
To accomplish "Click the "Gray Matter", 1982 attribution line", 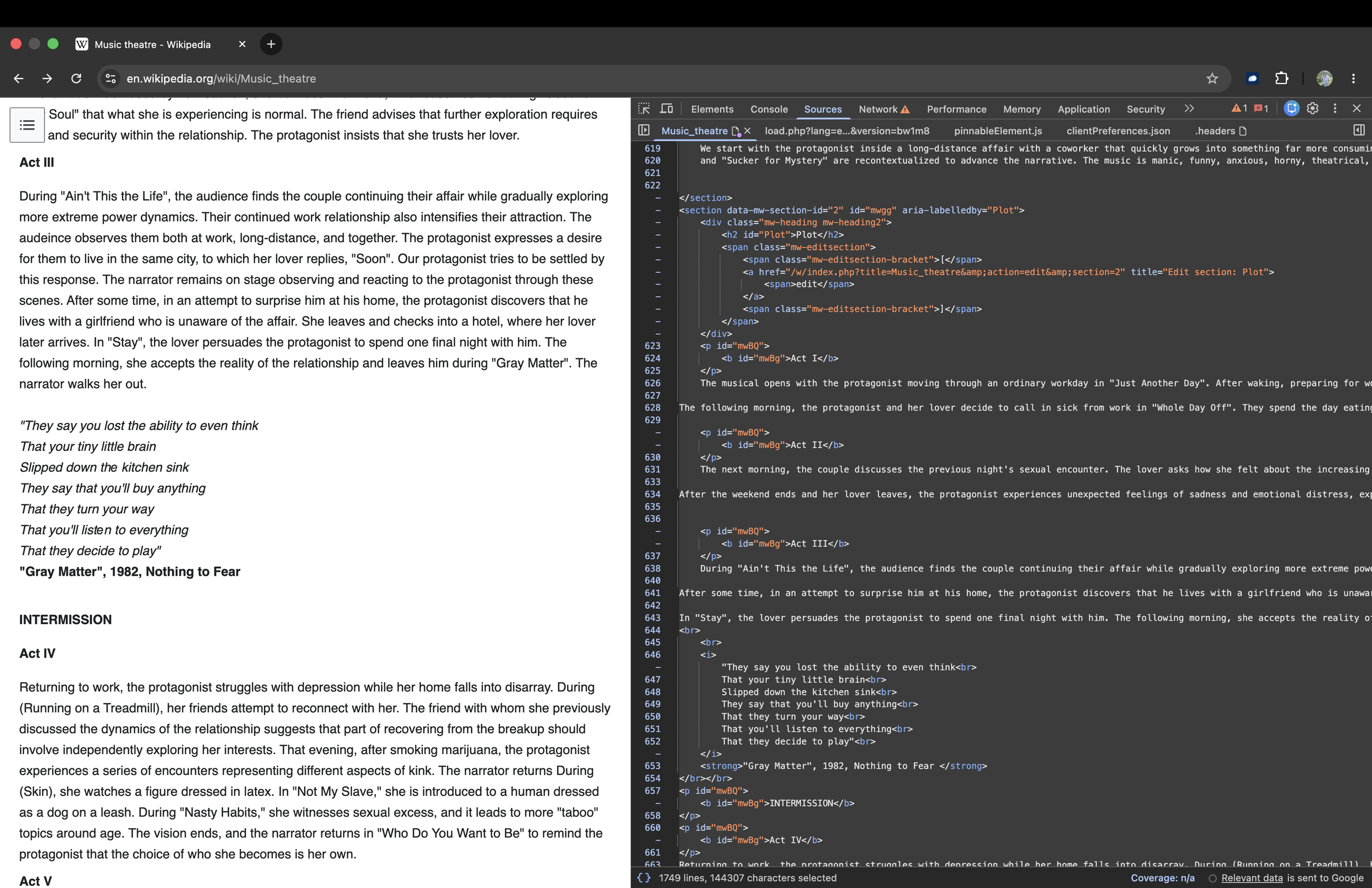I will point(130,571).
